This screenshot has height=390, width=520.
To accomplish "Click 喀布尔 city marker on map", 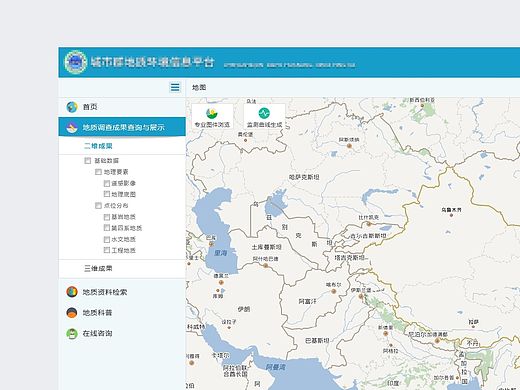I will 333,291.
